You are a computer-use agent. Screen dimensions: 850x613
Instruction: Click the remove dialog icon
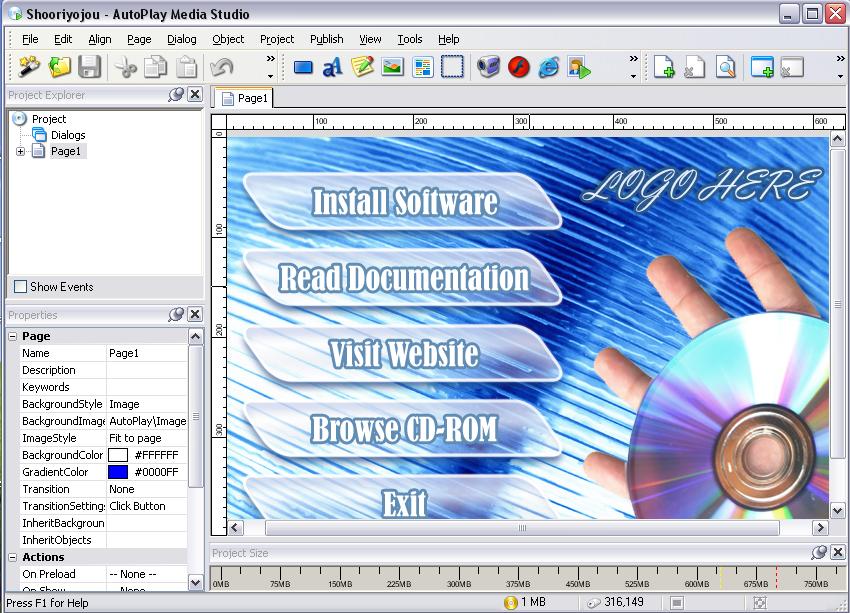click(792, 67)
